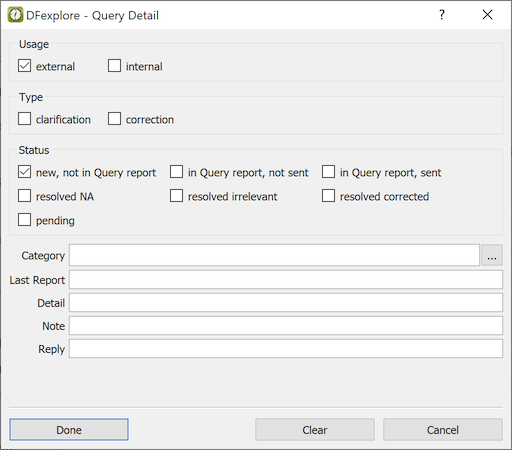Viewport: 512px width, 450px height.
Task: Tick the clarification type checkbox
Action: click(x=24, y=119)
